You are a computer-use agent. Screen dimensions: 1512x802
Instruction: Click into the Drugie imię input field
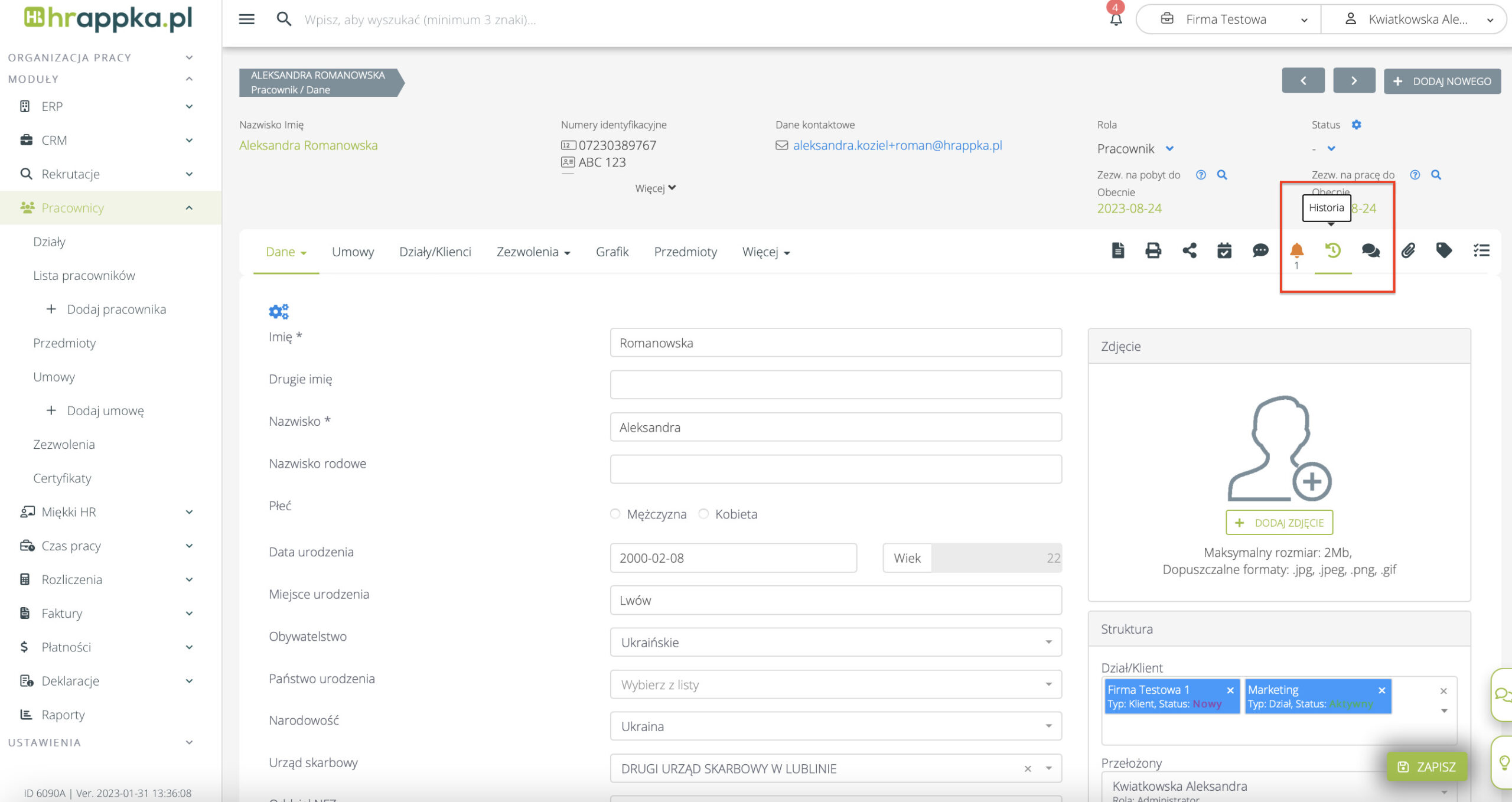835,385
